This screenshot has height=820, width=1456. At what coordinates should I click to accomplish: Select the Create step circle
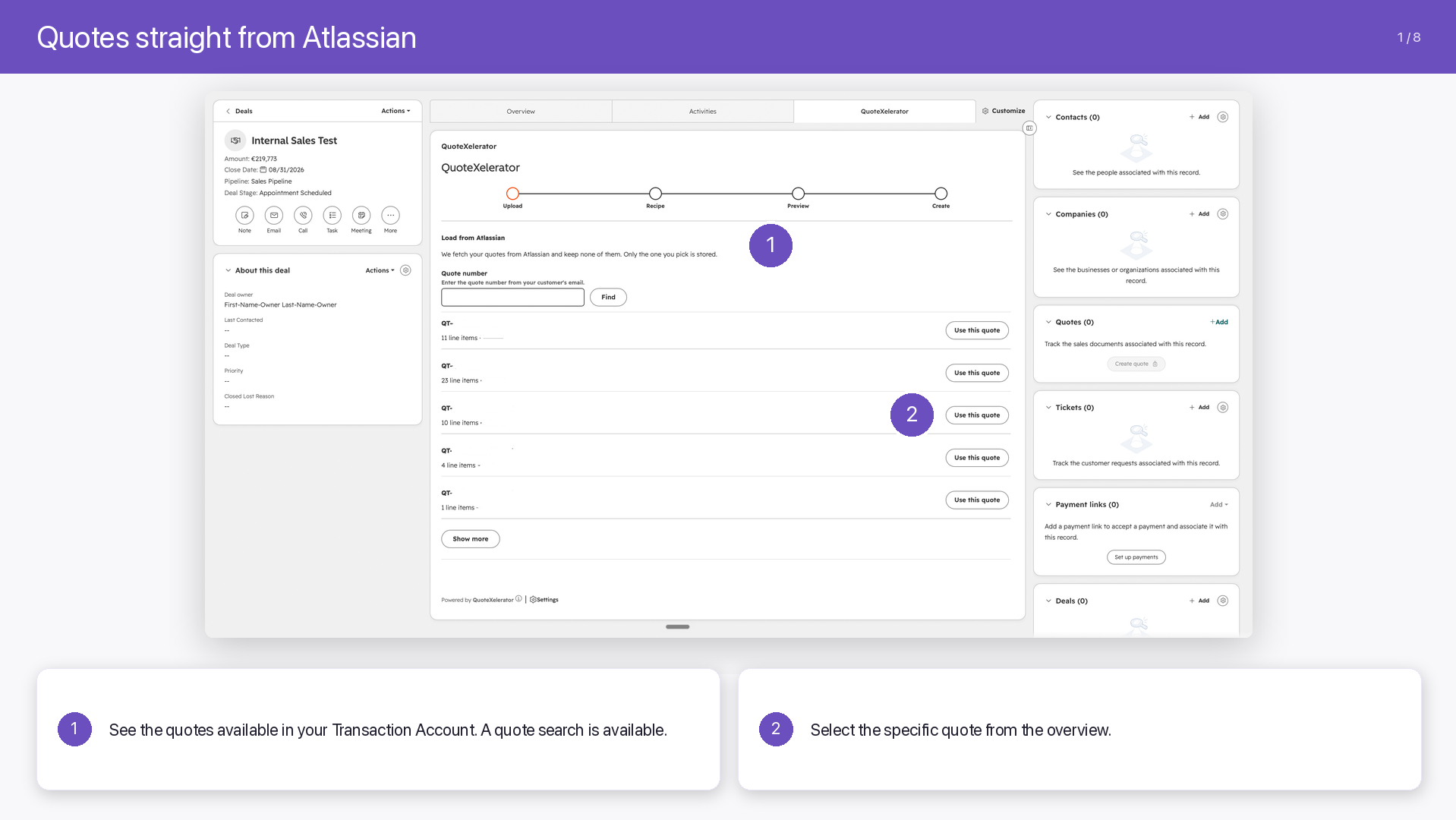941,194
